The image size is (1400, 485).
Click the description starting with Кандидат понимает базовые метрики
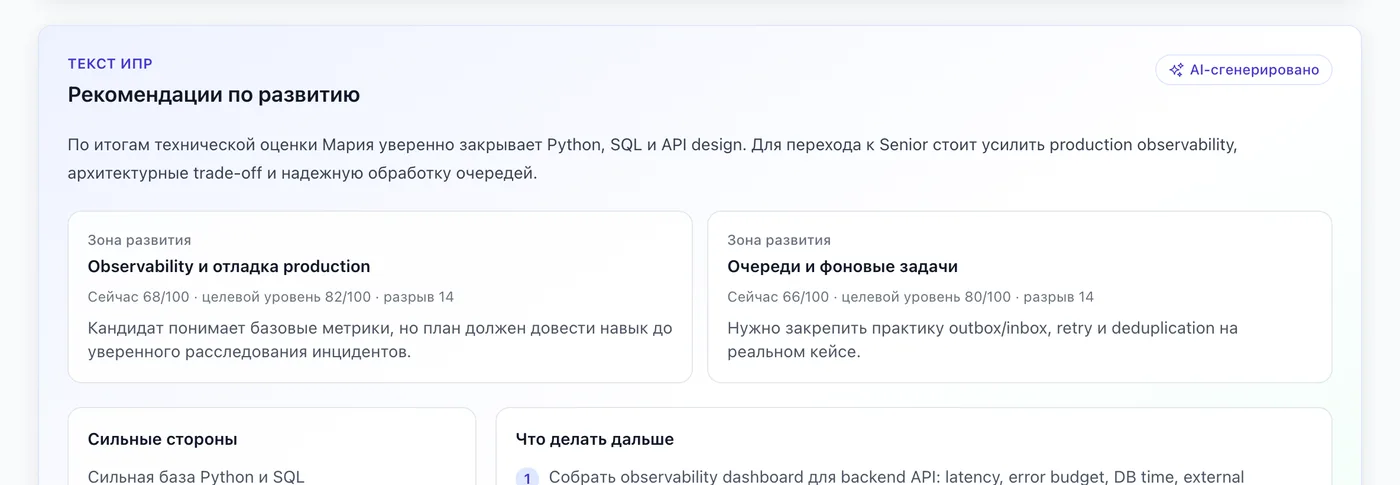click(x=380, y=340)
